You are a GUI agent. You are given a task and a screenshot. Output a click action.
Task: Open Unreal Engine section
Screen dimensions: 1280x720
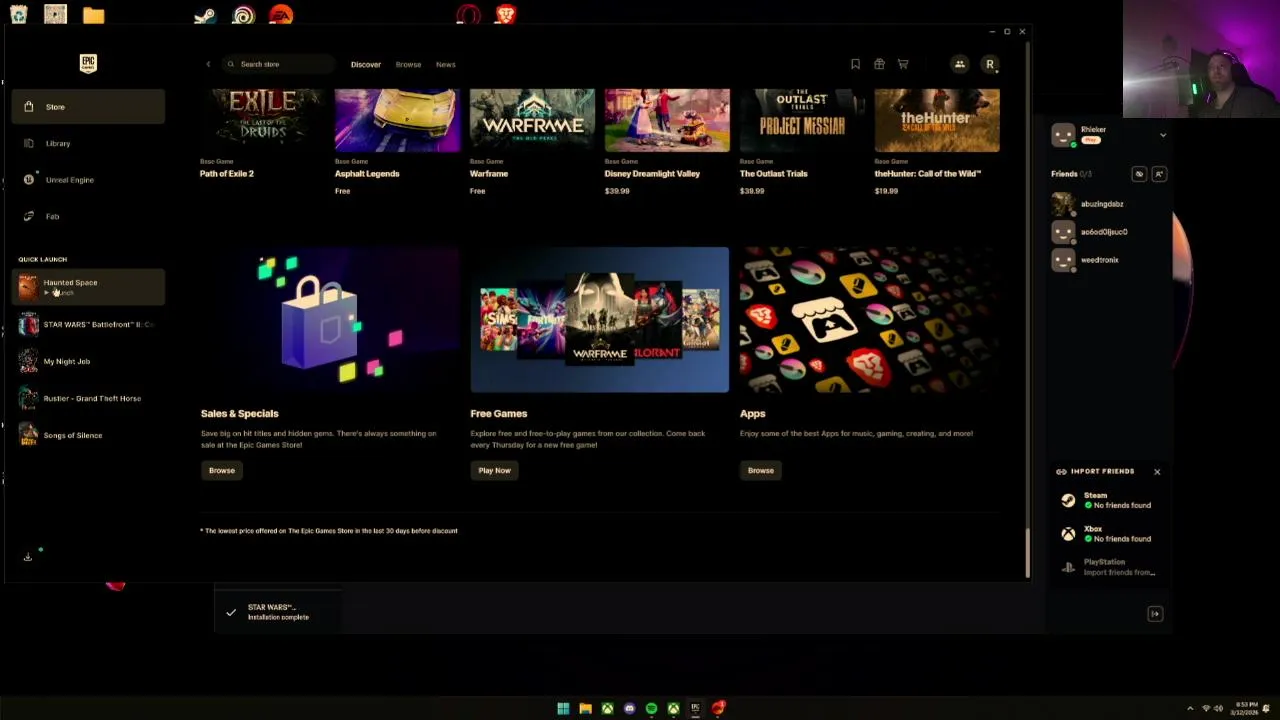tap(88, 180)
